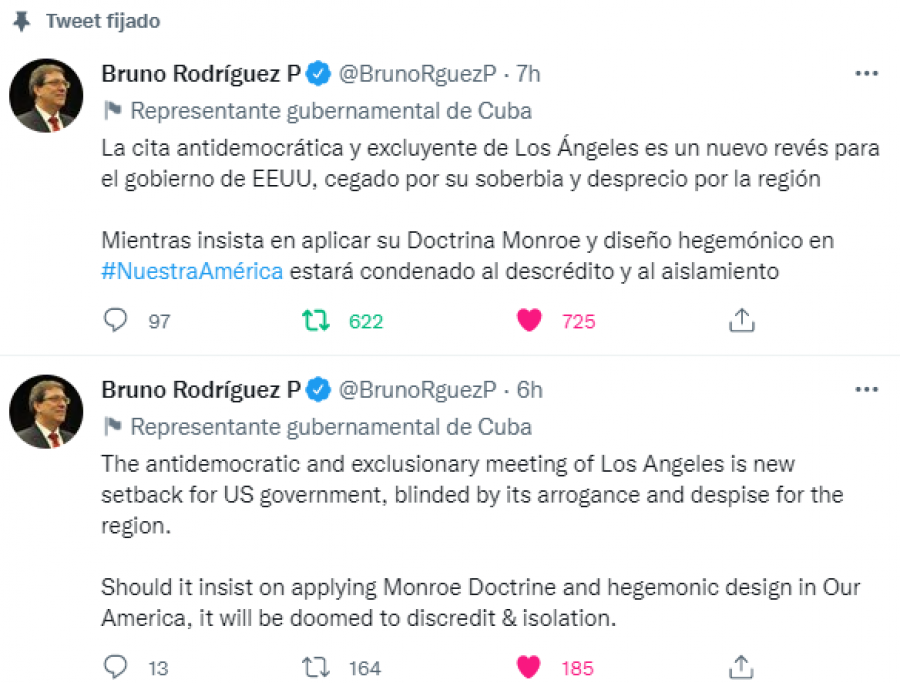
Task: Open profile photo on the second tweet
Action: click(x=46, y=411)
